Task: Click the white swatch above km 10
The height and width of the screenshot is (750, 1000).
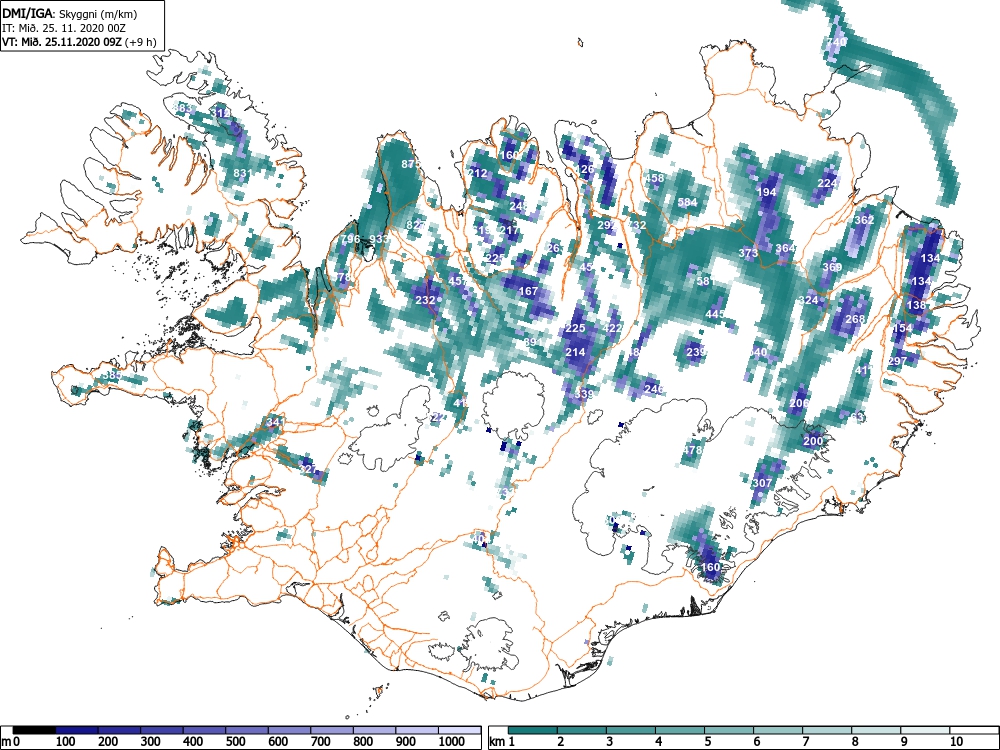Action: (x=973, y=730)
